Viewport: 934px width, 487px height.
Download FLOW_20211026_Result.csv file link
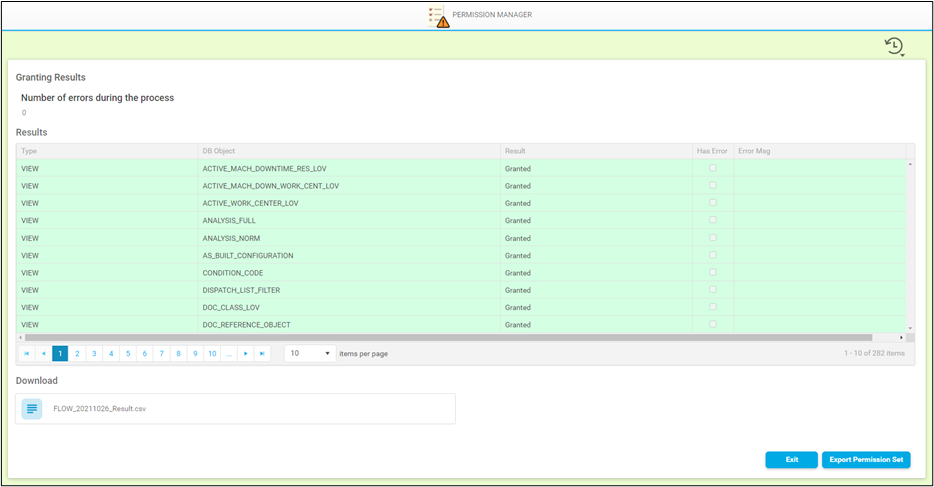click(x=100, y=408)
